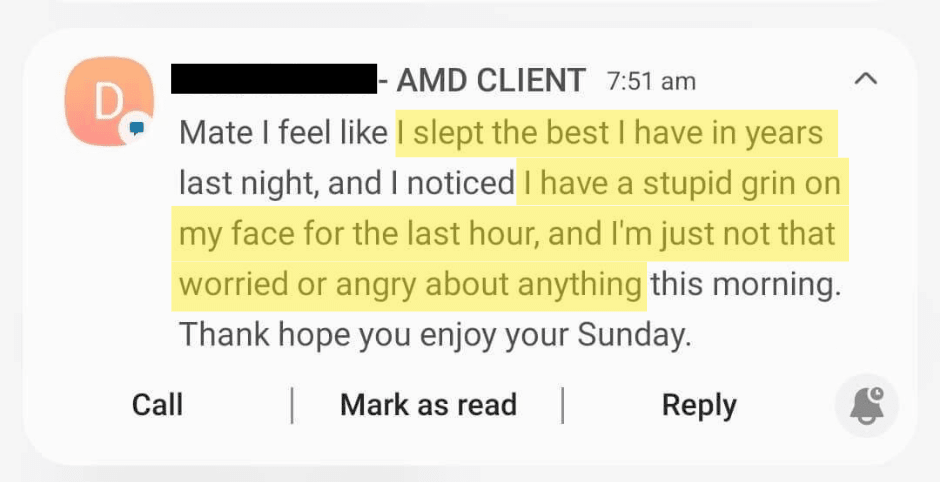
Task: Tap highlighted 'I slept the best I have in years'
Action: point(610,133)
